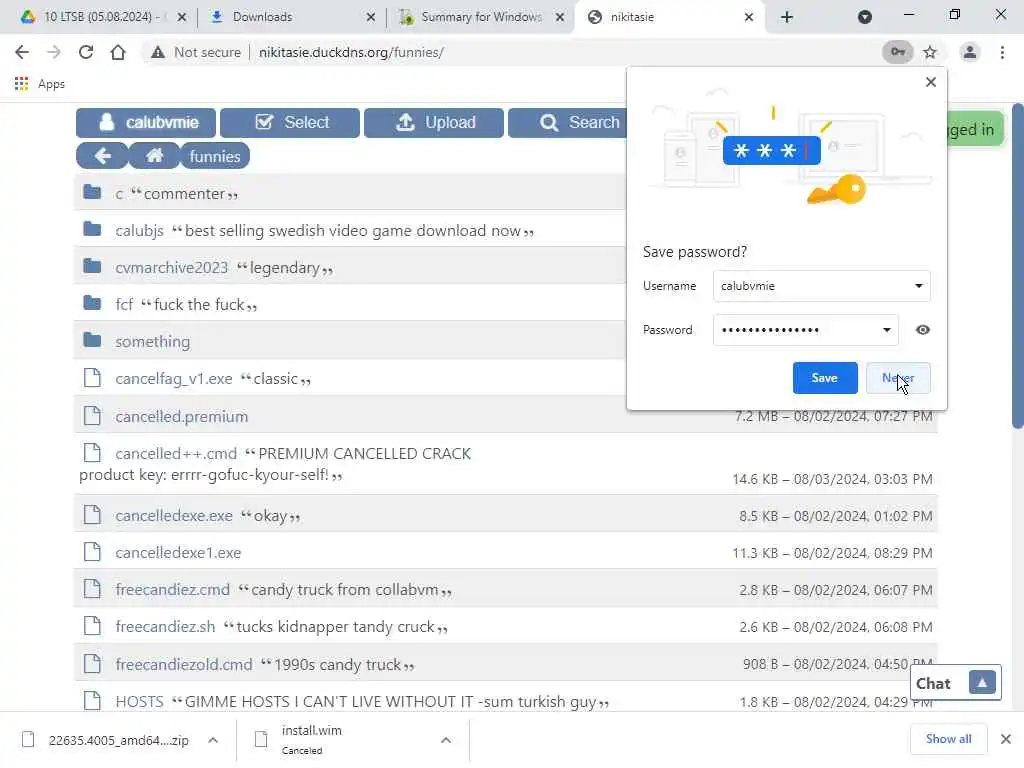Click the Password input field
The image size is (1024, 768).
(805, 330)
